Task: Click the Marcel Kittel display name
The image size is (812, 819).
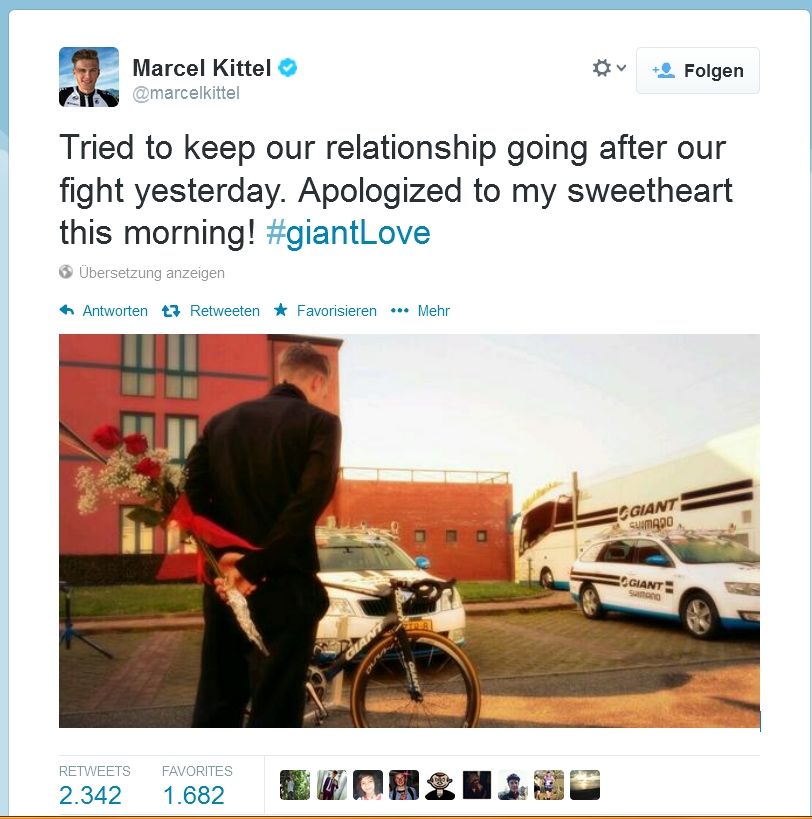Action: 202,68
